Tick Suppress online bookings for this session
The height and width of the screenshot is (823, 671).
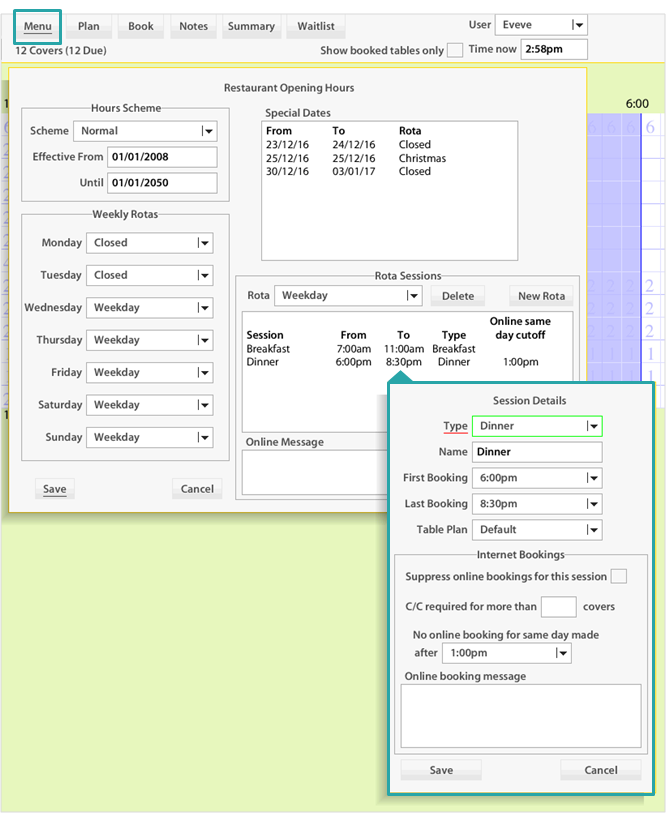(x=618, y=576)
